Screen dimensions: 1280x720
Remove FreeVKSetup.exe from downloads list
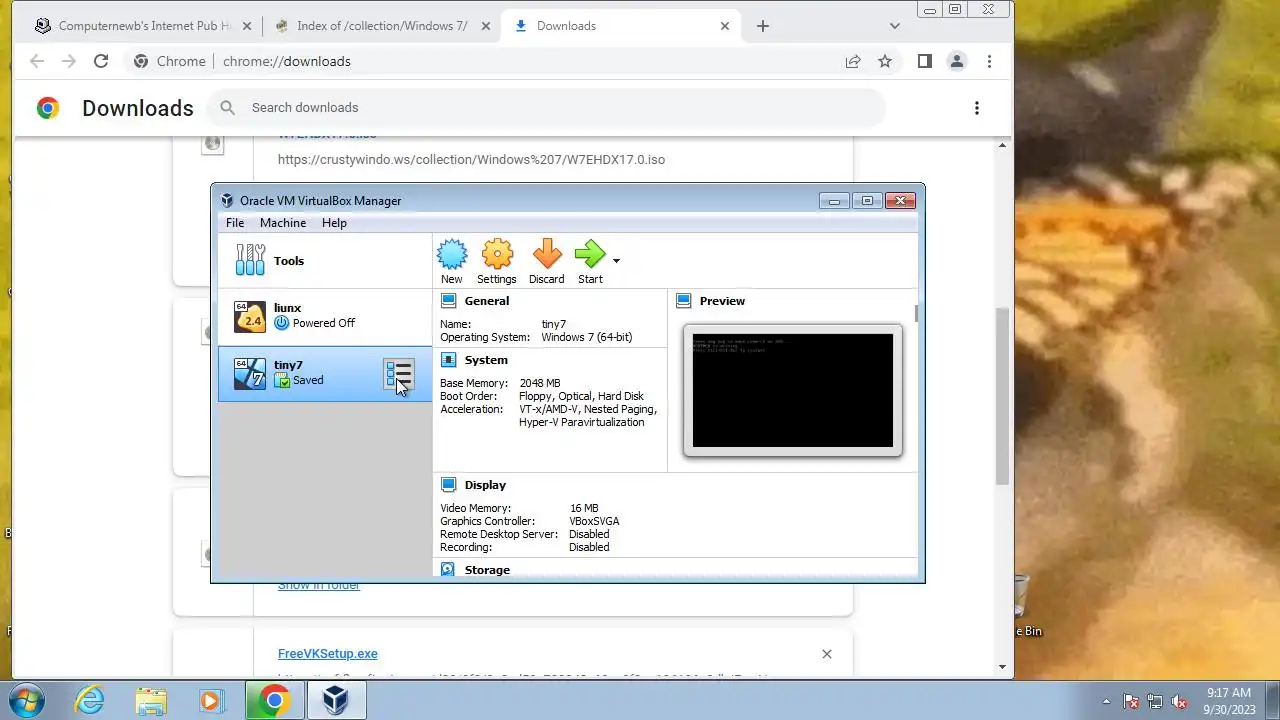(827, 654)
